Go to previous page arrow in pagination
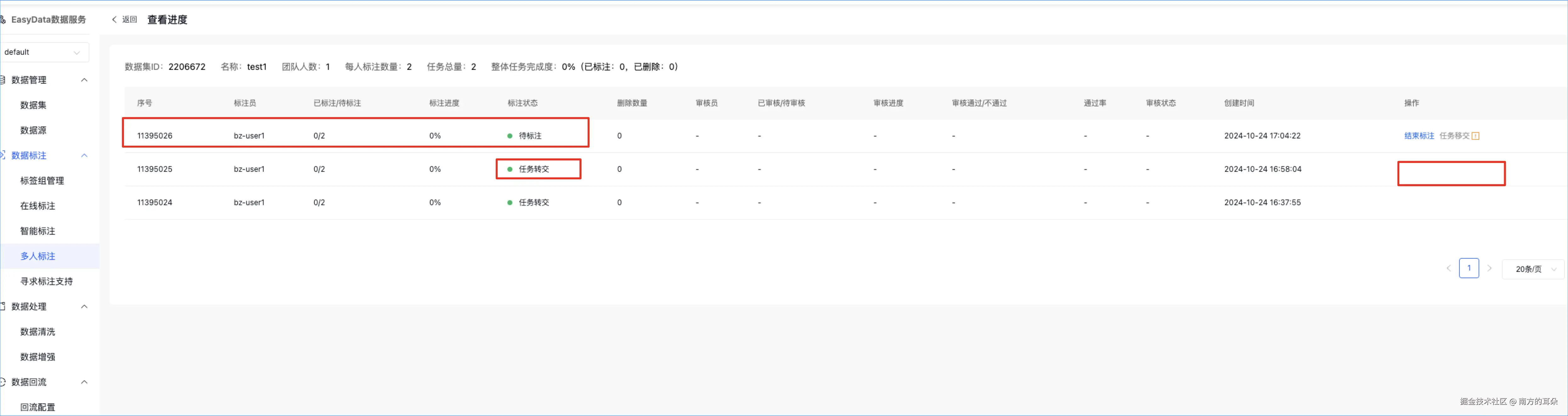 point(1449,268)
